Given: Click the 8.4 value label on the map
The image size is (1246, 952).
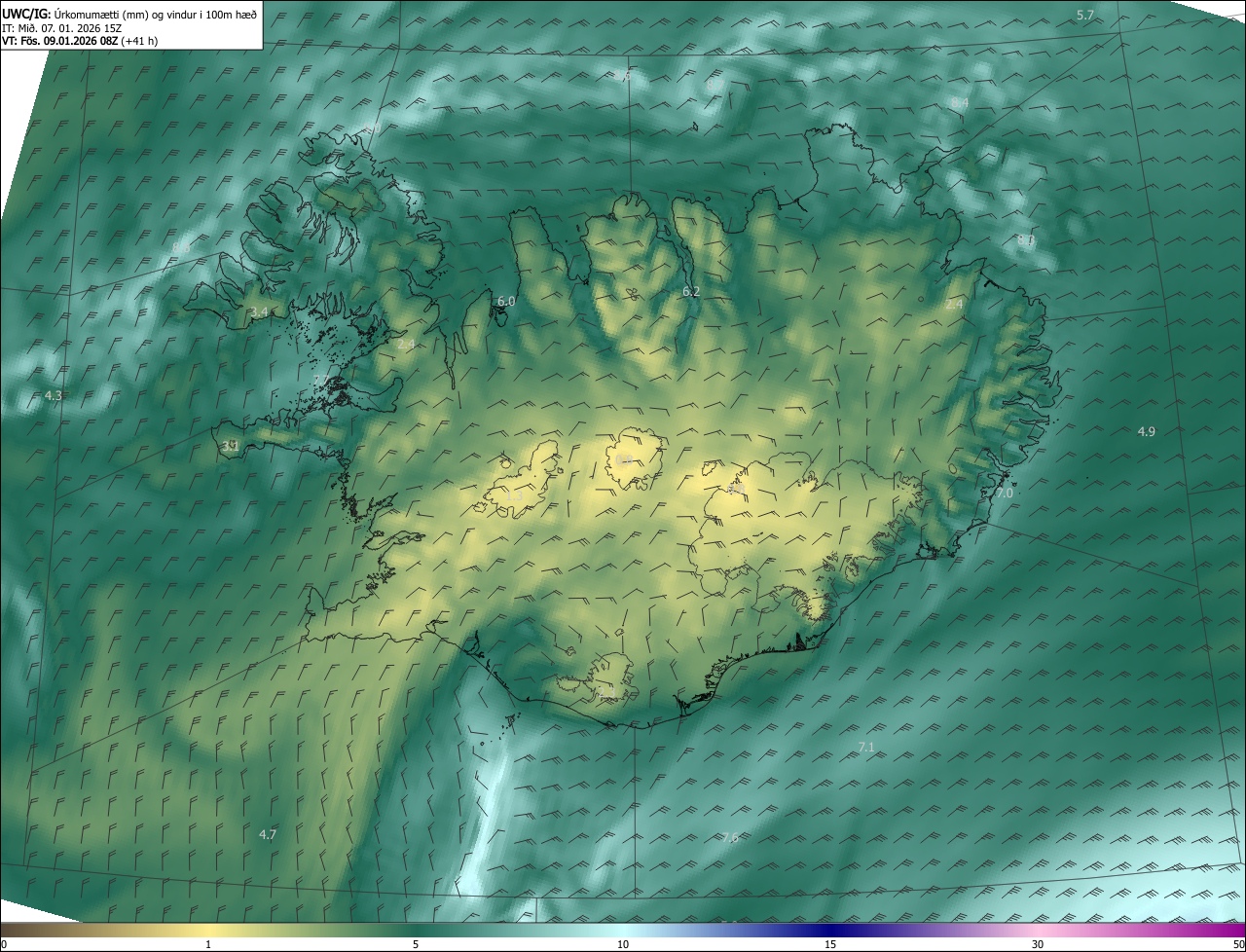Looking at the screenshot, I should click(x=960, y=102).
